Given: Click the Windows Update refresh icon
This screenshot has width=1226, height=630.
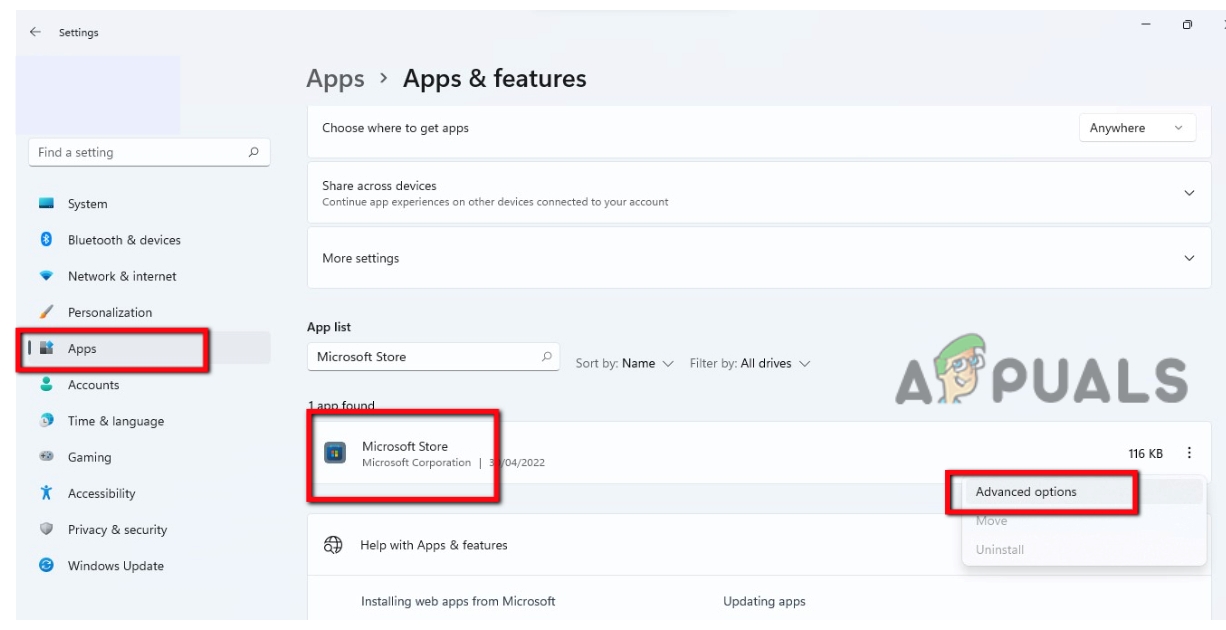Looking at the screenshot, I should pos(46,566).
